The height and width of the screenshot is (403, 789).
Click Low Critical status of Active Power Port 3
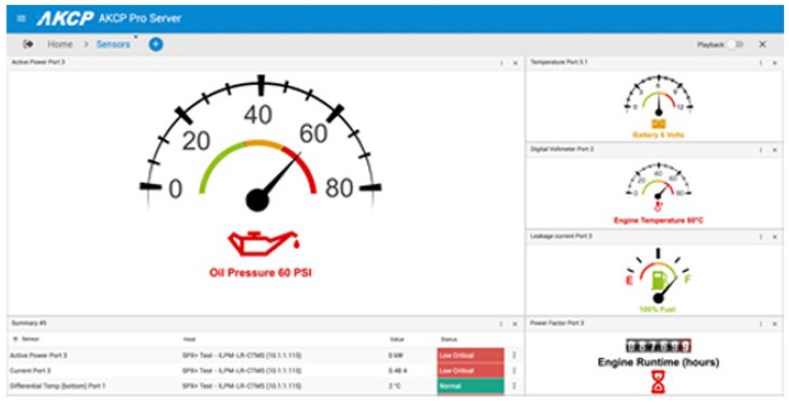[470, 355]
